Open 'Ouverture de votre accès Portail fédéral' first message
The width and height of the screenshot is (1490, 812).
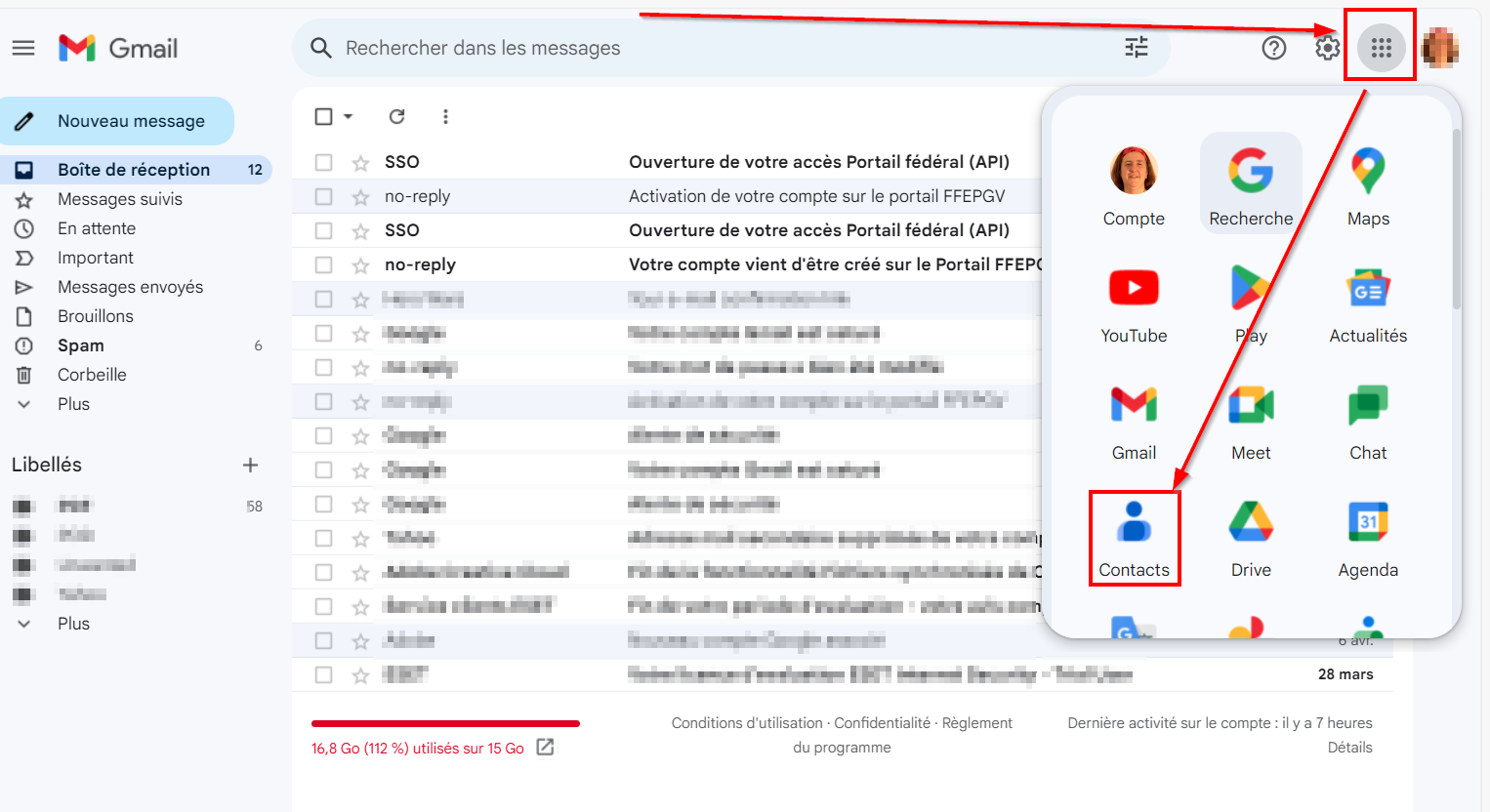tap(819, 162)
